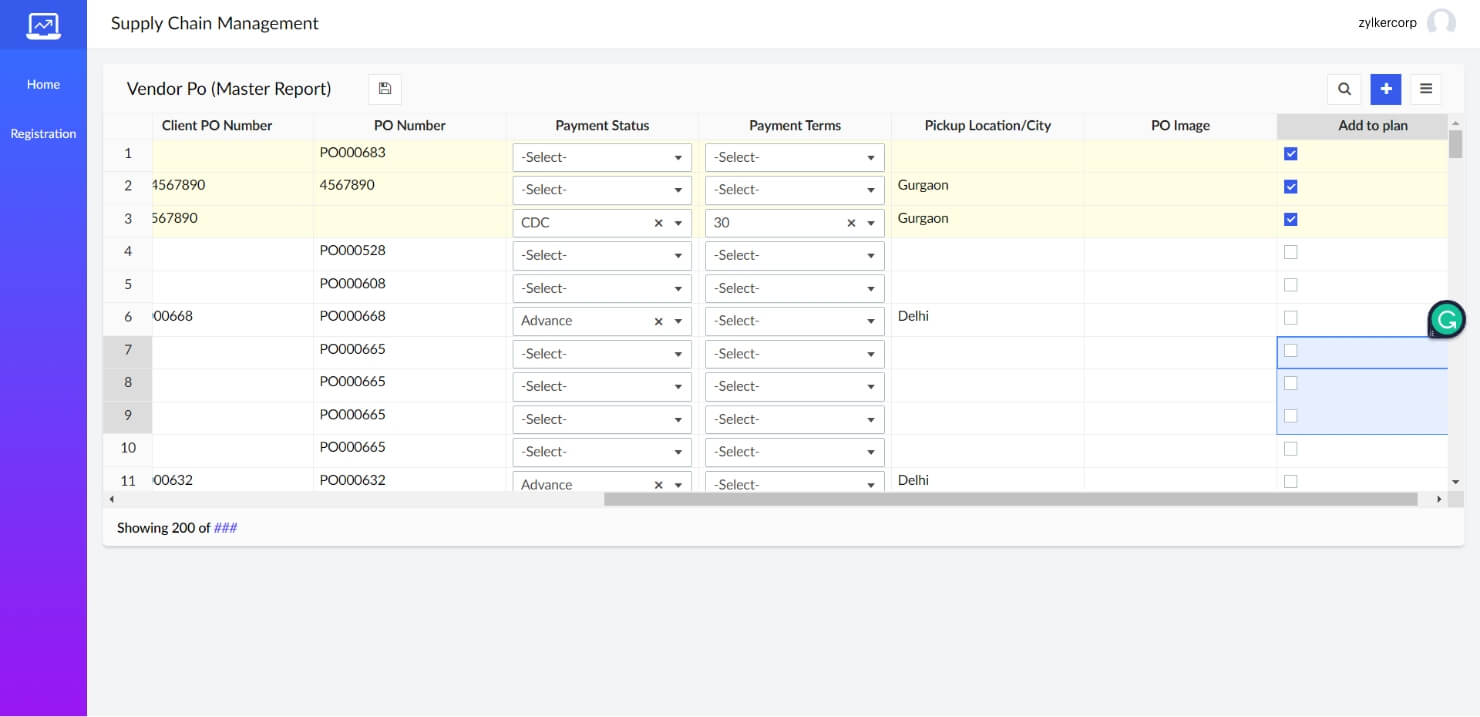Image resolution: width=1480 pixels, height=717 pixels.
Task: Expand the Payment Terms 30 dropdown
Action: coord(869,222)
